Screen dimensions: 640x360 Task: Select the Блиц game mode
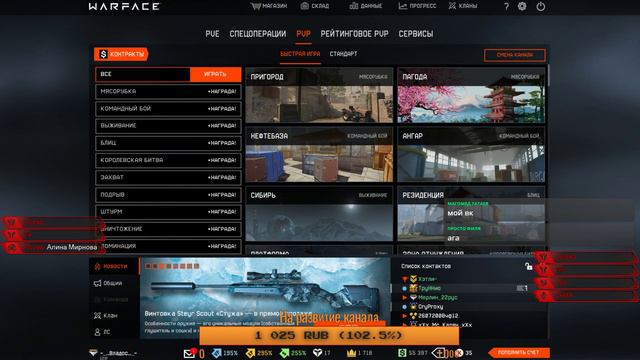168,143
